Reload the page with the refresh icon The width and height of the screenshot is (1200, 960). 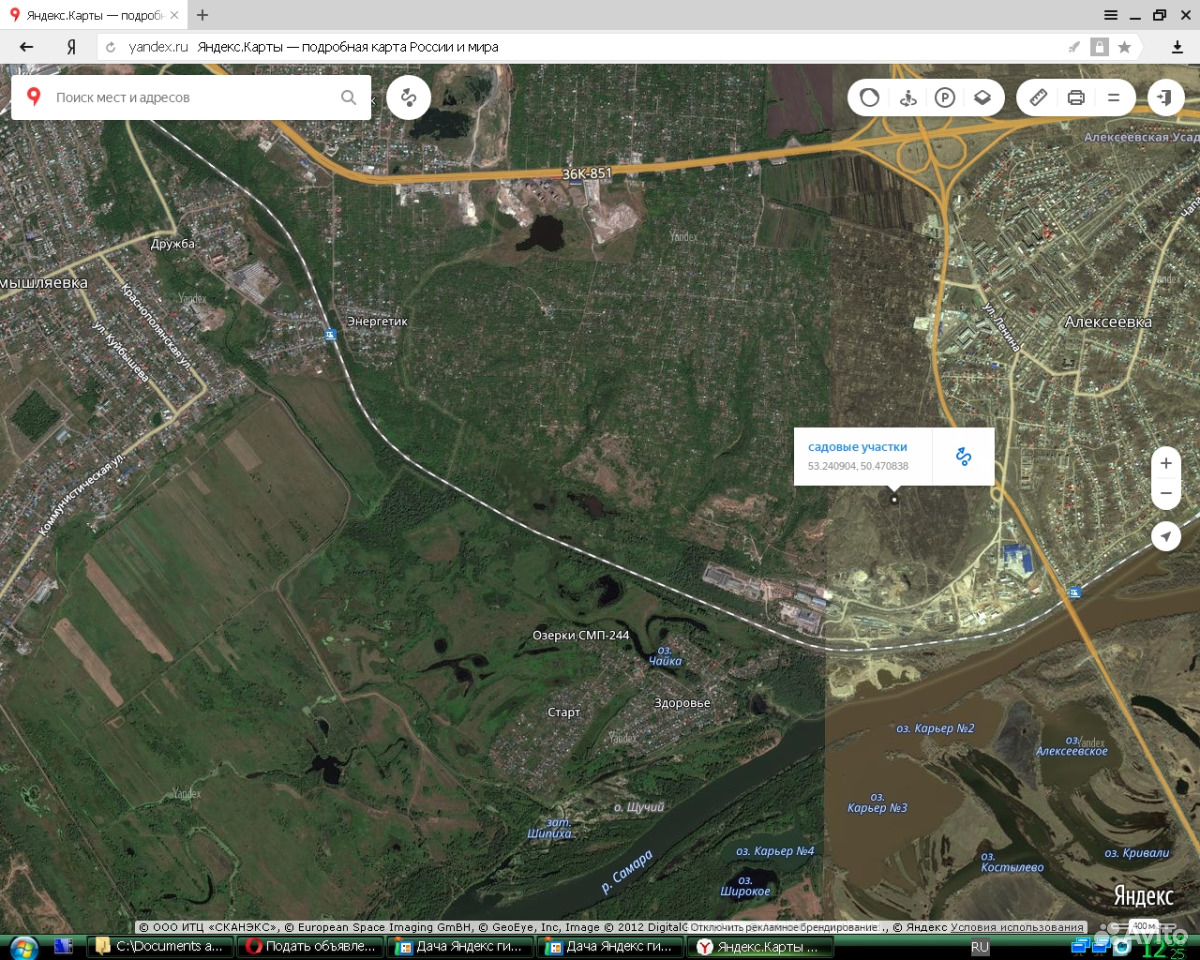(x=111, y=46)
